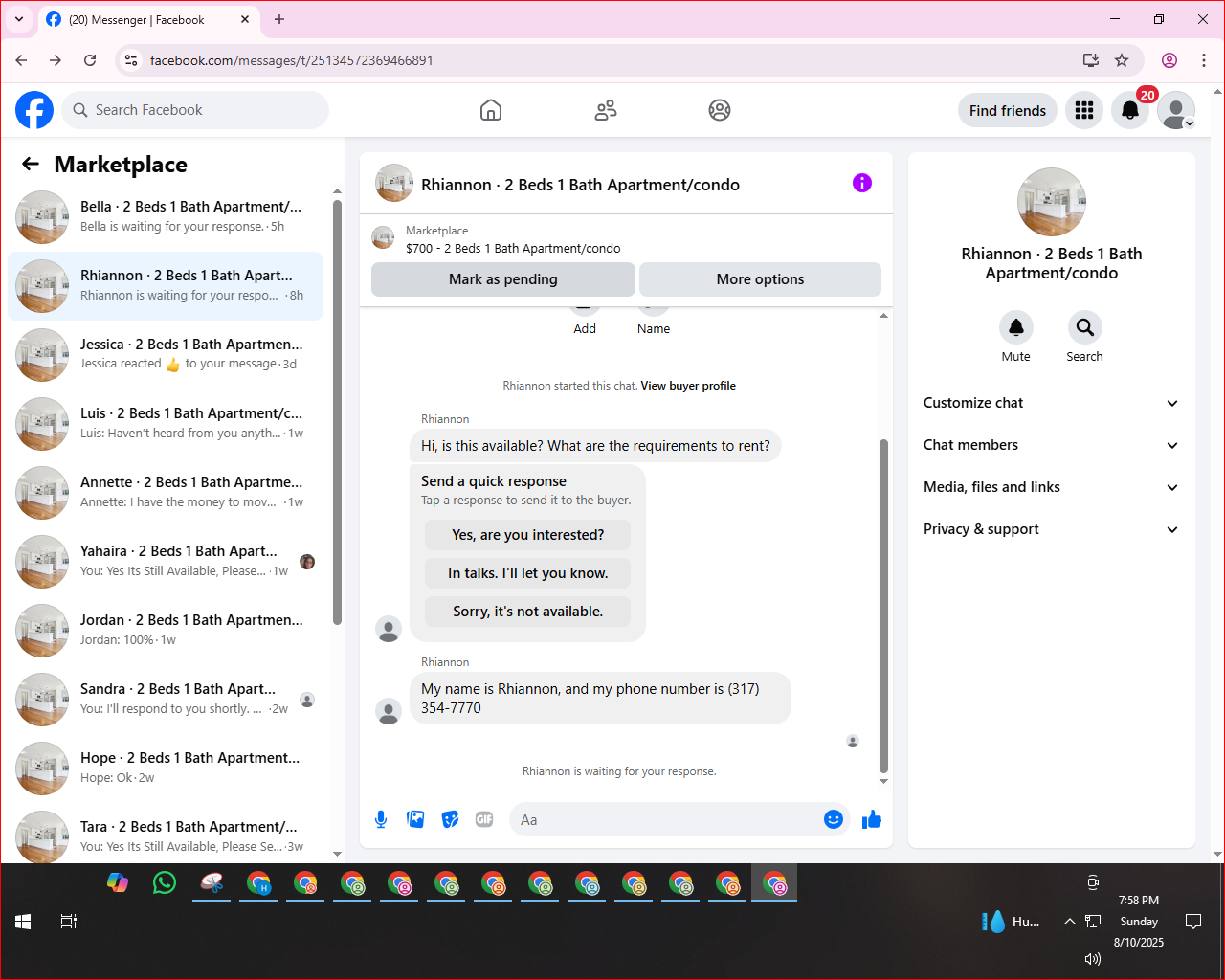Open a new browser tab
The width and height of the screenshot is (1225, 980).
point(279,19)
